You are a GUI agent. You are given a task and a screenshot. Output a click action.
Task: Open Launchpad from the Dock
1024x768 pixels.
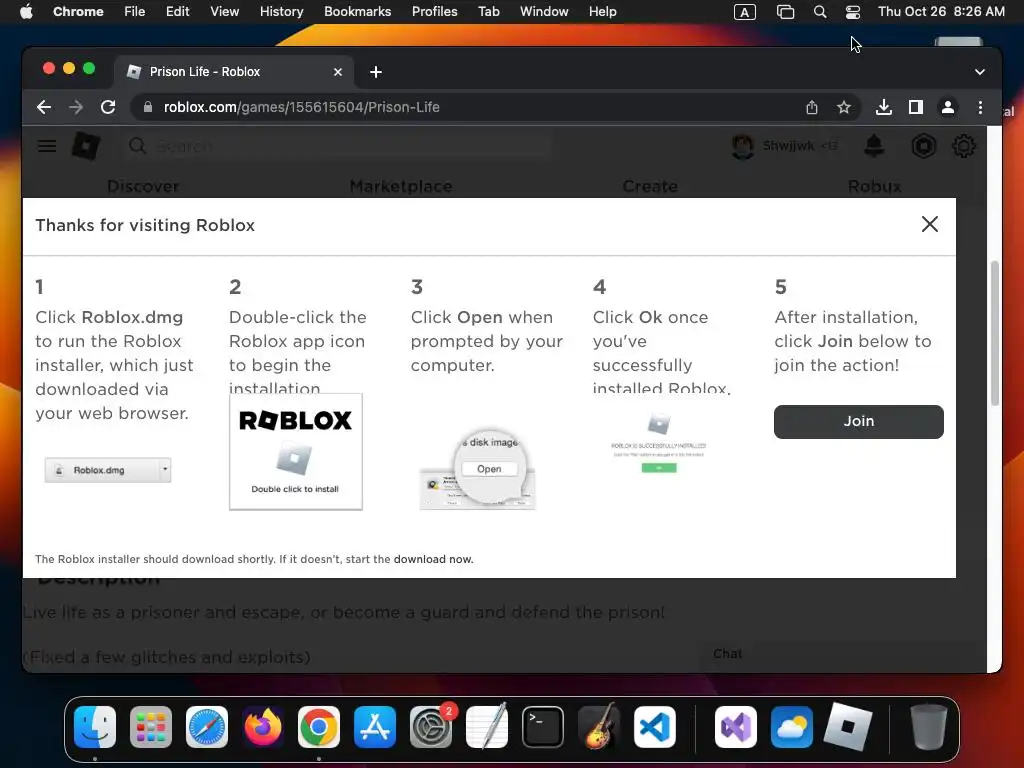coord(151,727)
